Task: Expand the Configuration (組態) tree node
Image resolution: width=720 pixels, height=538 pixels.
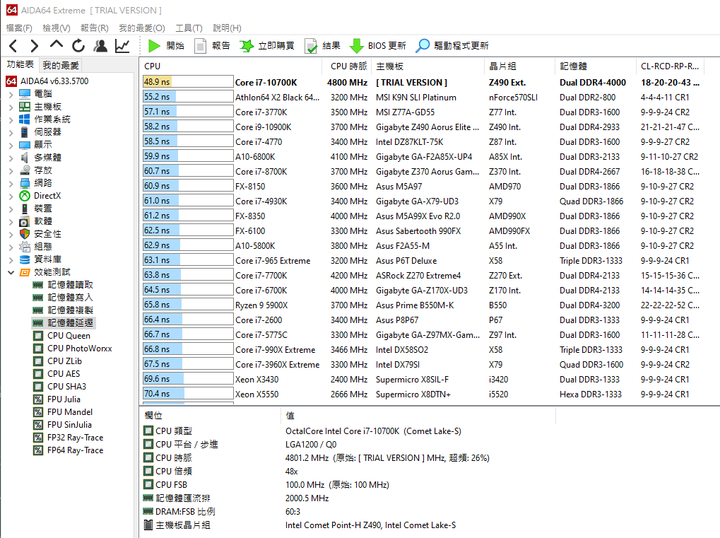Action: pyautogui.click(x=11, y=247)
